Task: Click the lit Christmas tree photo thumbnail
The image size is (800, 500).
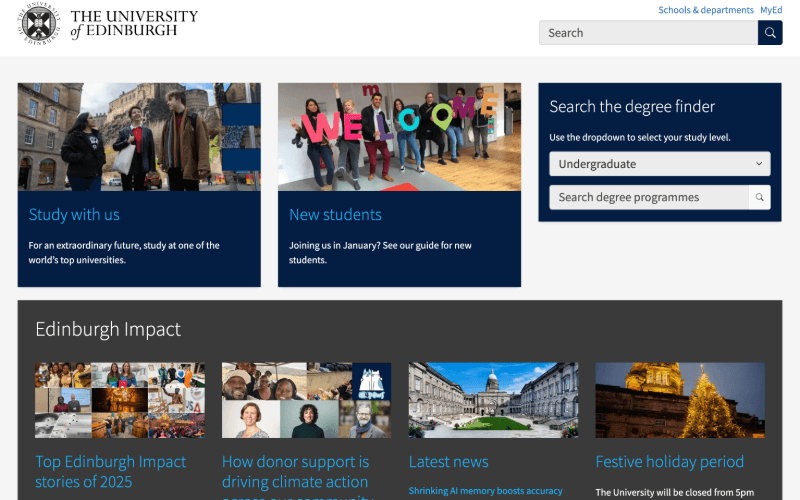Action: click(x=680, y=400)
